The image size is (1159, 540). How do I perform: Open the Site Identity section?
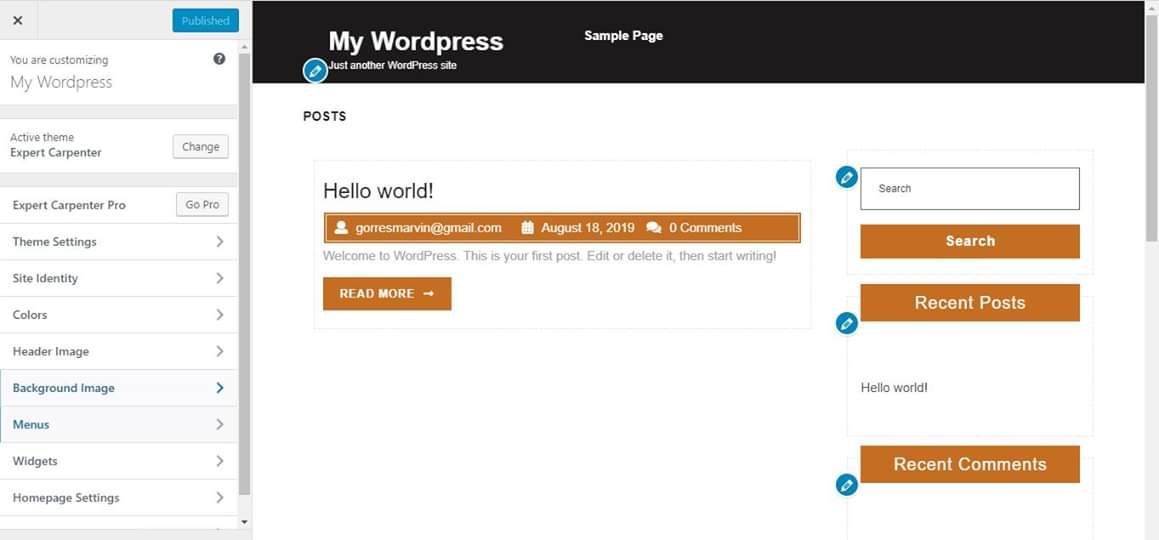[x=118, y=278]
